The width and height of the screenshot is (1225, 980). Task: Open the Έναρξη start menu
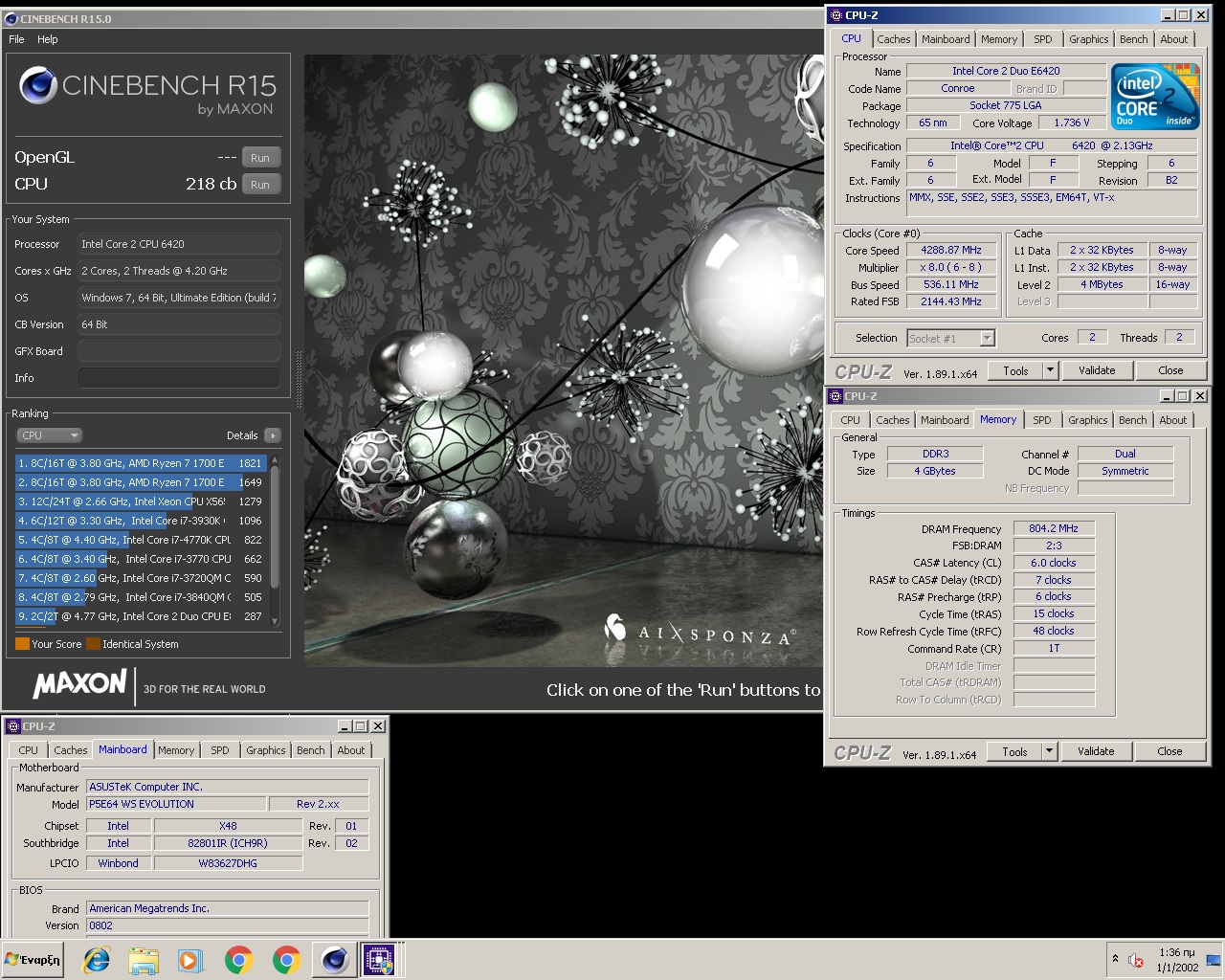33,960
